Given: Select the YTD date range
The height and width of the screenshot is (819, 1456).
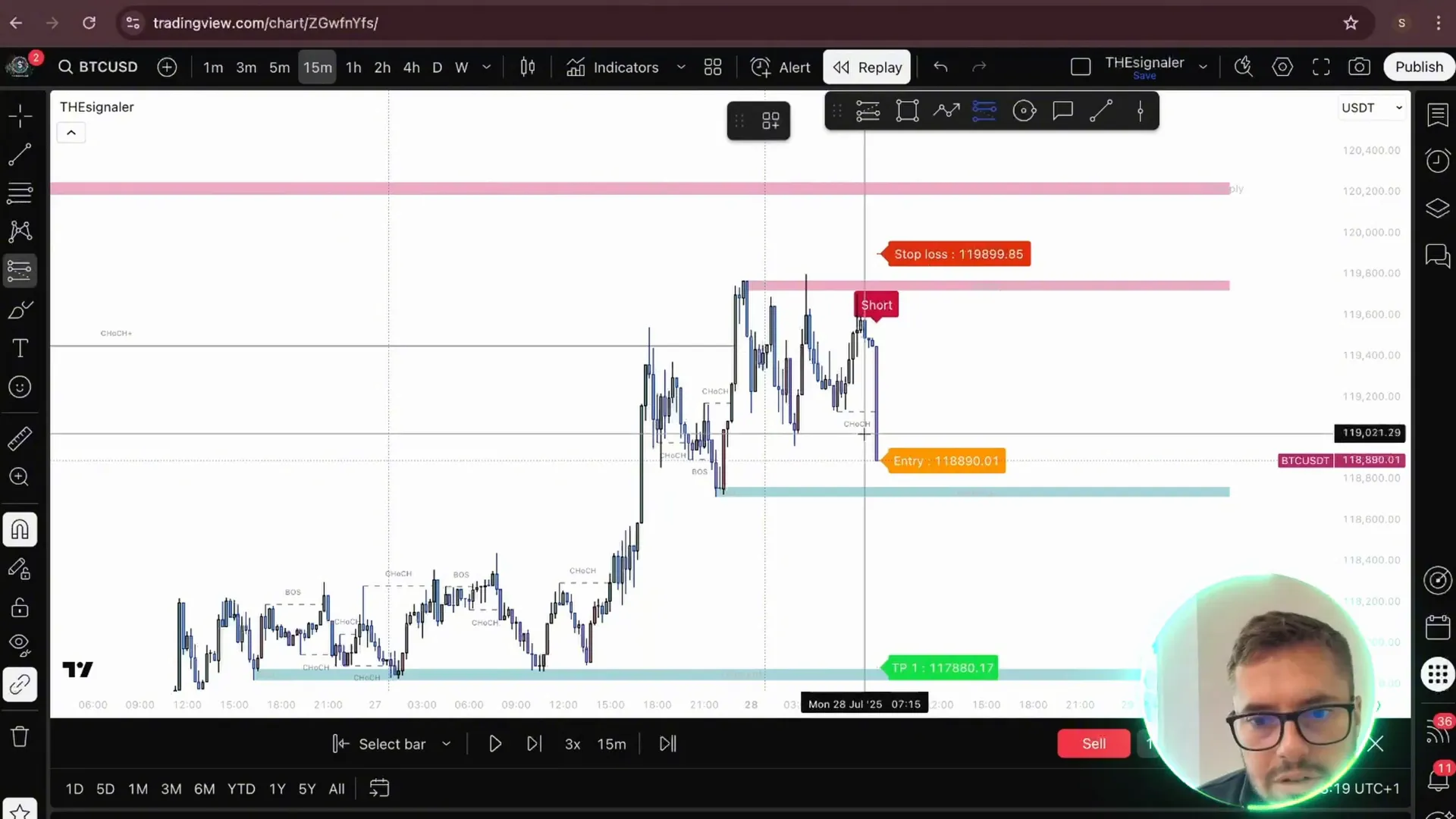Looking at the screenshot, I should tap(241, 789).
